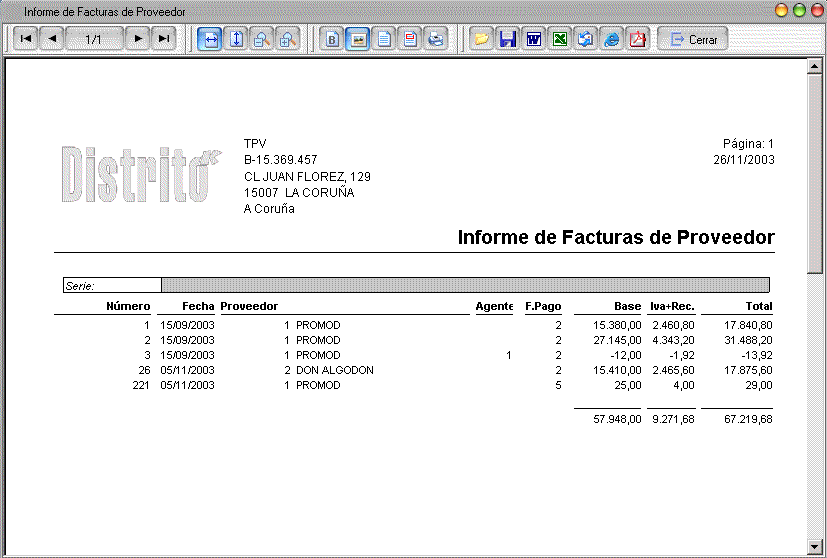The height and width of the screenshot is (558, 827).
Task: Go to the first report page
Action: [x=26, y=39]
